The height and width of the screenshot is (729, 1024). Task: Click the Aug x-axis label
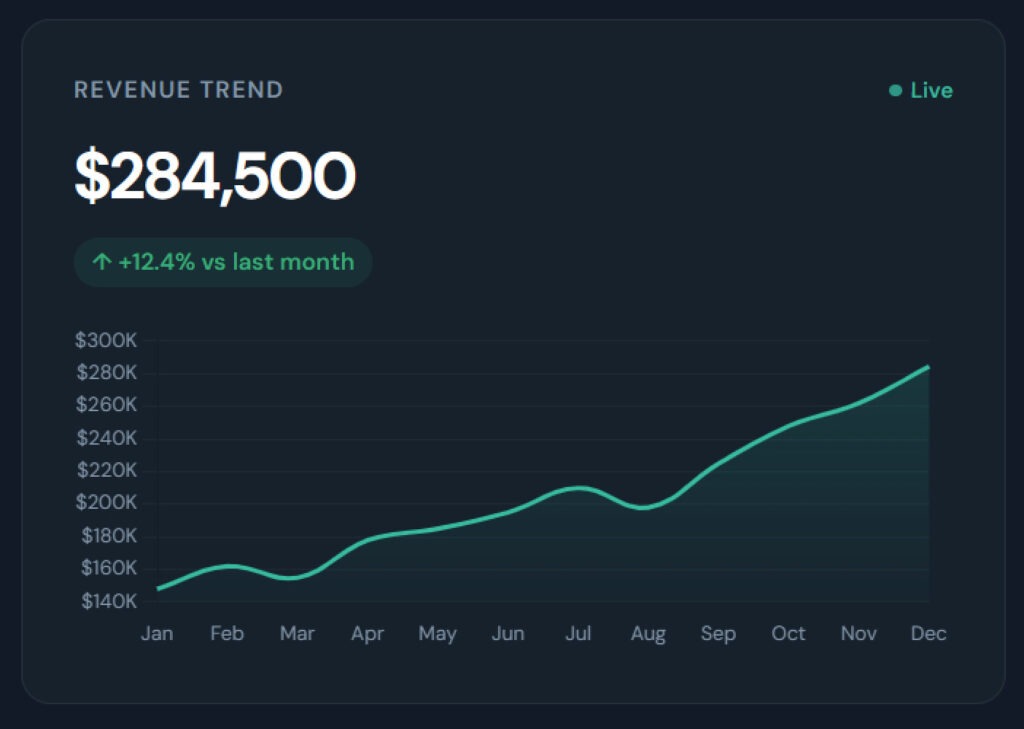tap(648, 634)
